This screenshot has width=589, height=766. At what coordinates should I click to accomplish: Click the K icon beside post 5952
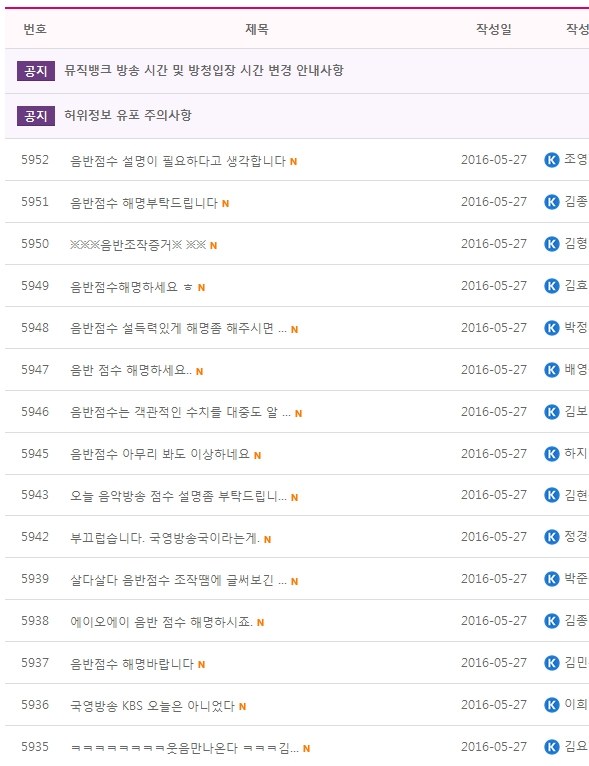(x=551, y=160)
